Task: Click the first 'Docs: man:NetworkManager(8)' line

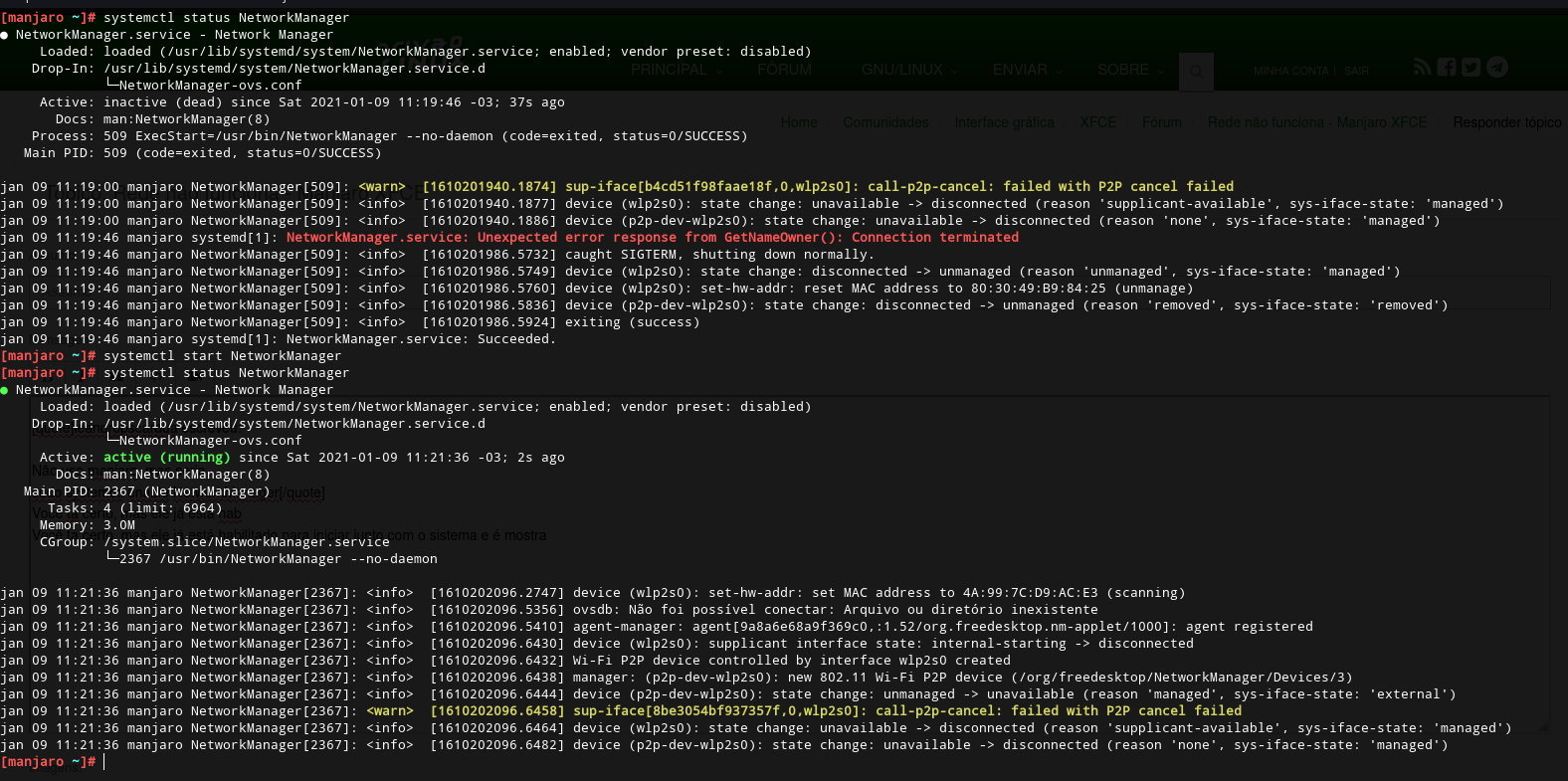Action: (162, 119)
